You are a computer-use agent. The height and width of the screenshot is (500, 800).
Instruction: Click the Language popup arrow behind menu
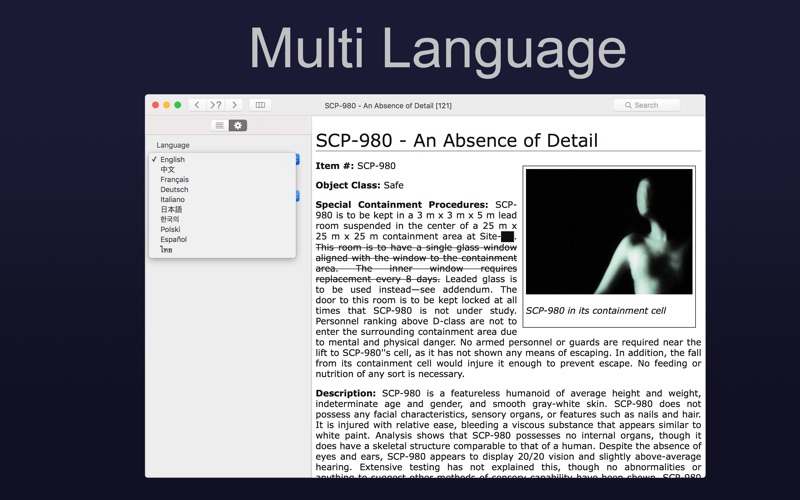[x=297, y=159]
